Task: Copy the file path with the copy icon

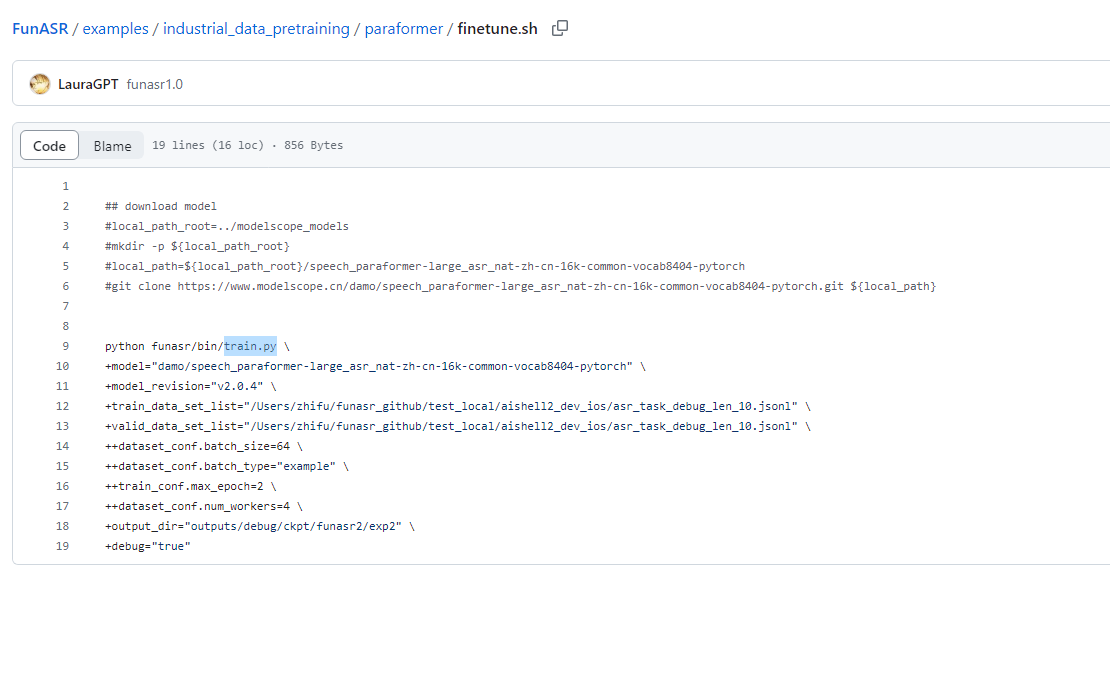Action: [x=560, y=28]
